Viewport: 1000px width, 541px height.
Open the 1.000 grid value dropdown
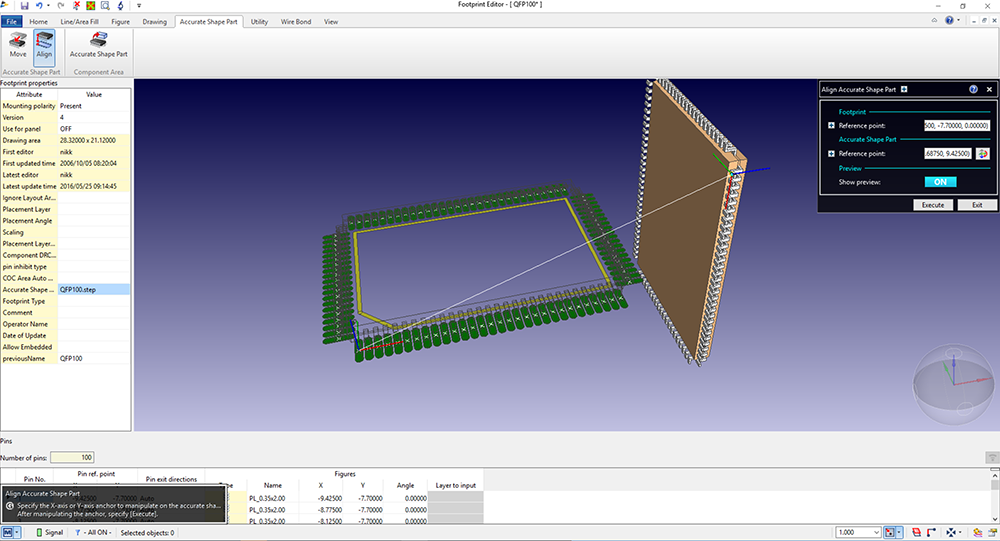click(x=877, y=532)
